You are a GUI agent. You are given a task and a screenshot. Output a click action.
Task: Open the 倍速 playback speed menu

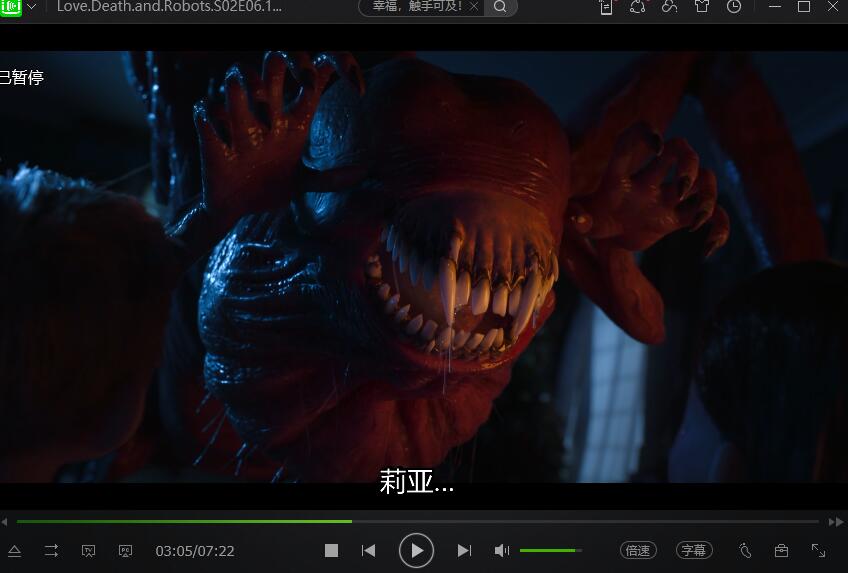[x=637, y=550]
